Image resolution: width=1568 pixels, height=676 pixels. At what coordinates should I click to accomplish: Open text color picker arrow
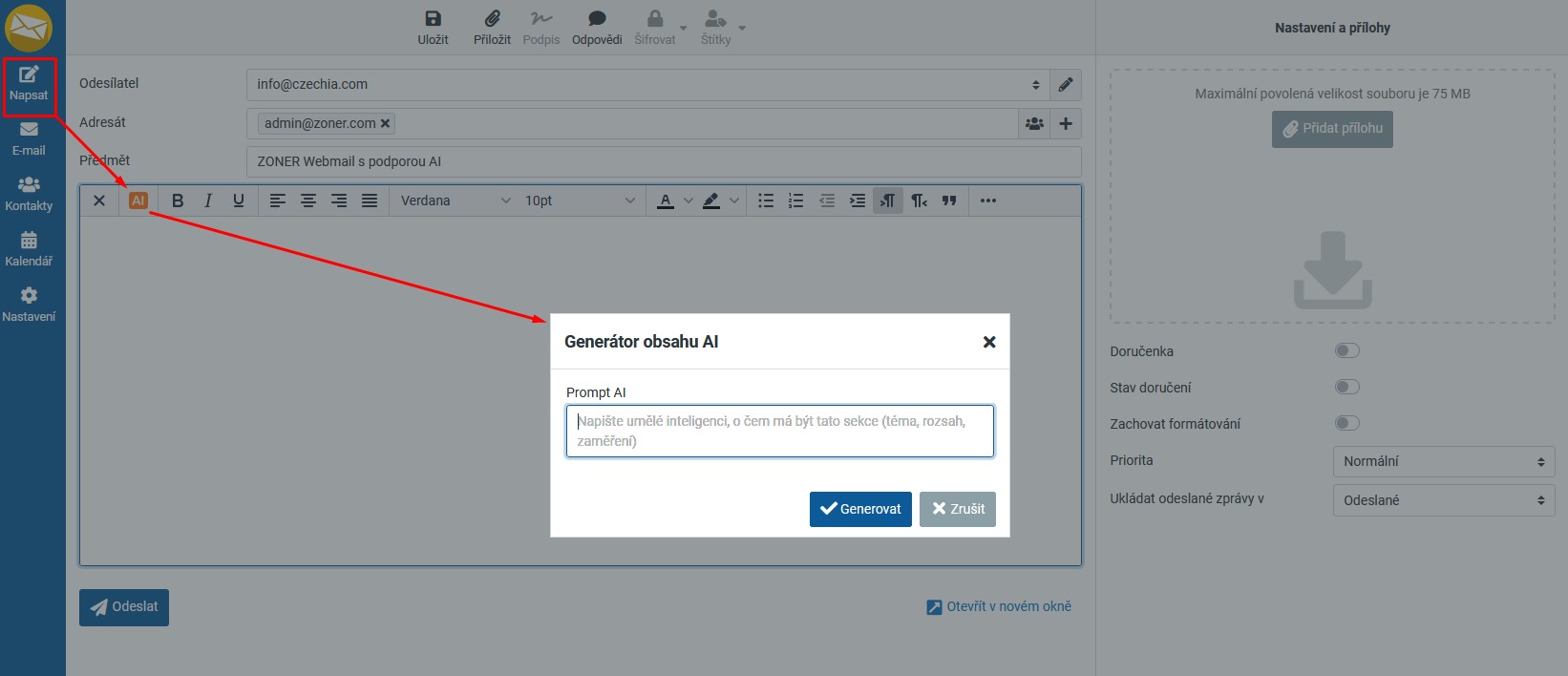(689, 201)
